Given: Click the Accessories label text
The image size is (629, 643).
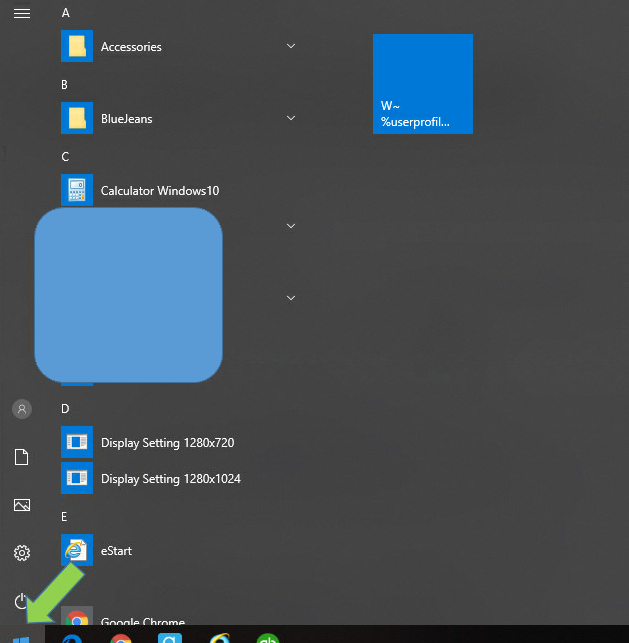Looking at the screenshot, I should point(131,47).
